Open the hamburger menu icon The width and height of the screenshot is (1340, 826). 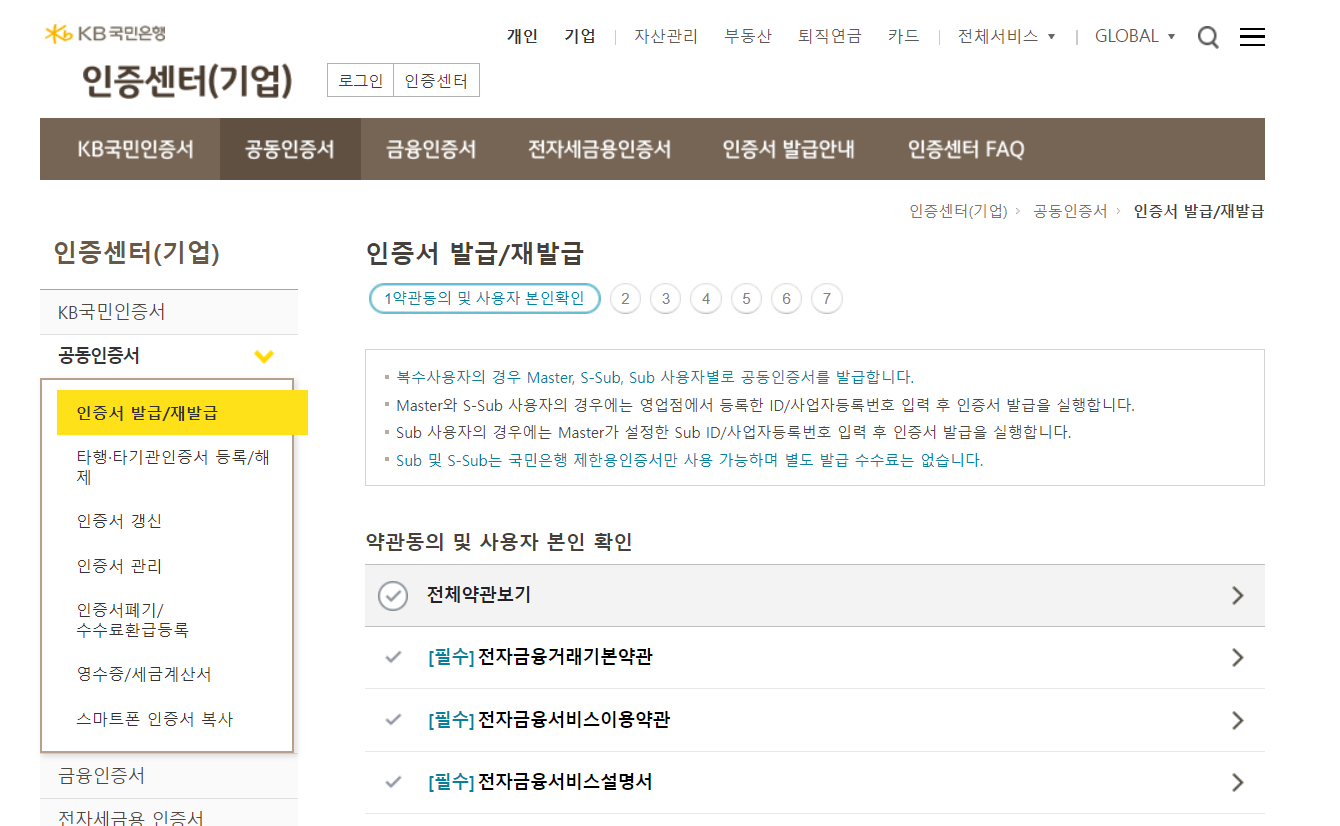point(1251,36)
